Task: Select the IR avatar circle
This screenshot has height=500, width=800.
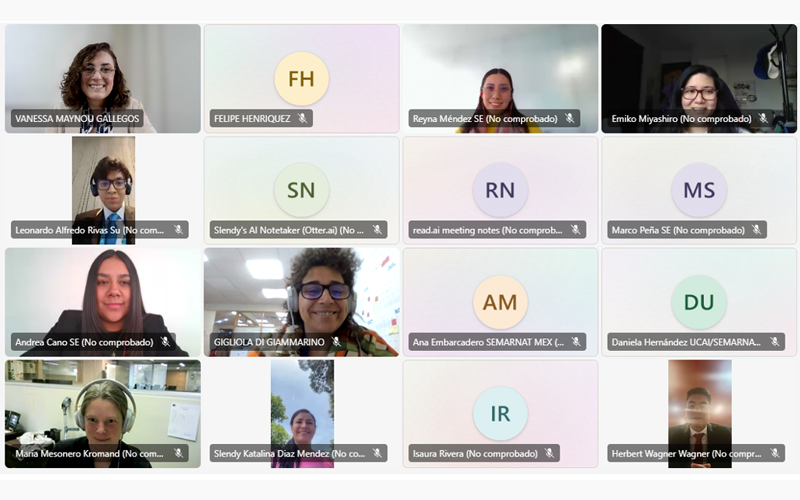Action: [x=500, y=414]
